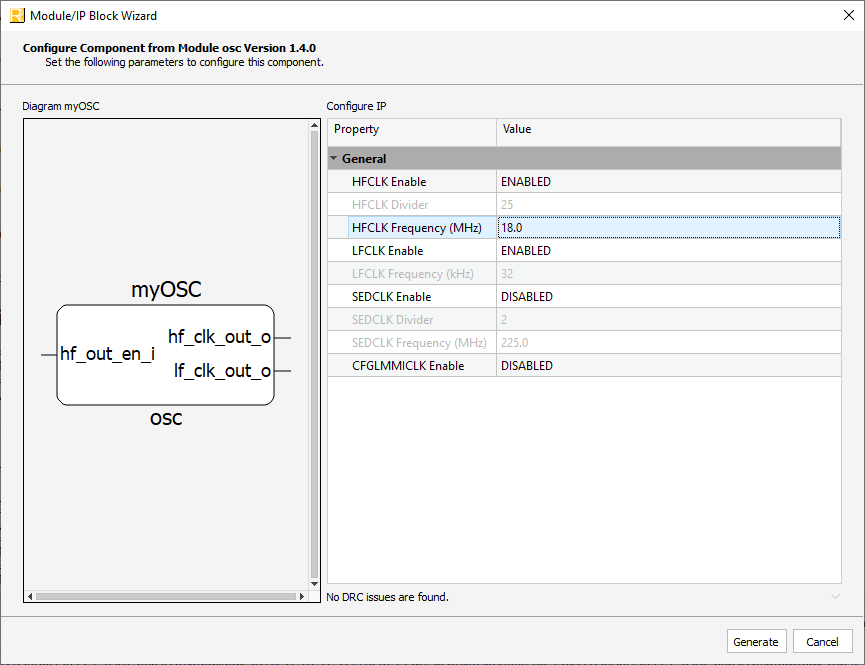The image size is (865, 665).
Task: Click the LFCLK Frequency (kHz) property label
Action: click(x=413, y=274)
